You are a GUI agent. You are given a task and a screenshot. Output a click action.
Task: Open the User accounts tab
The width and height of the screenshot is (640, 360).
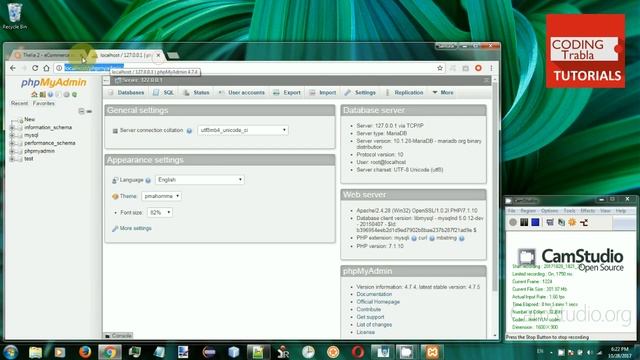click(242, 93)
